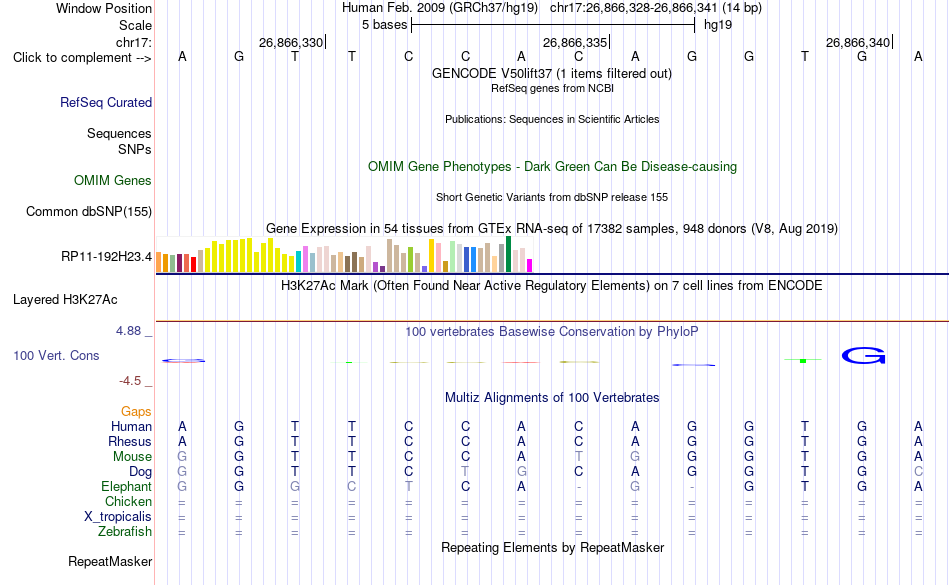Screen dimensions: 950x585
Task: Click the hg19 label beside the scale bar
Action: pyautogui.click(x=718, y=25)
